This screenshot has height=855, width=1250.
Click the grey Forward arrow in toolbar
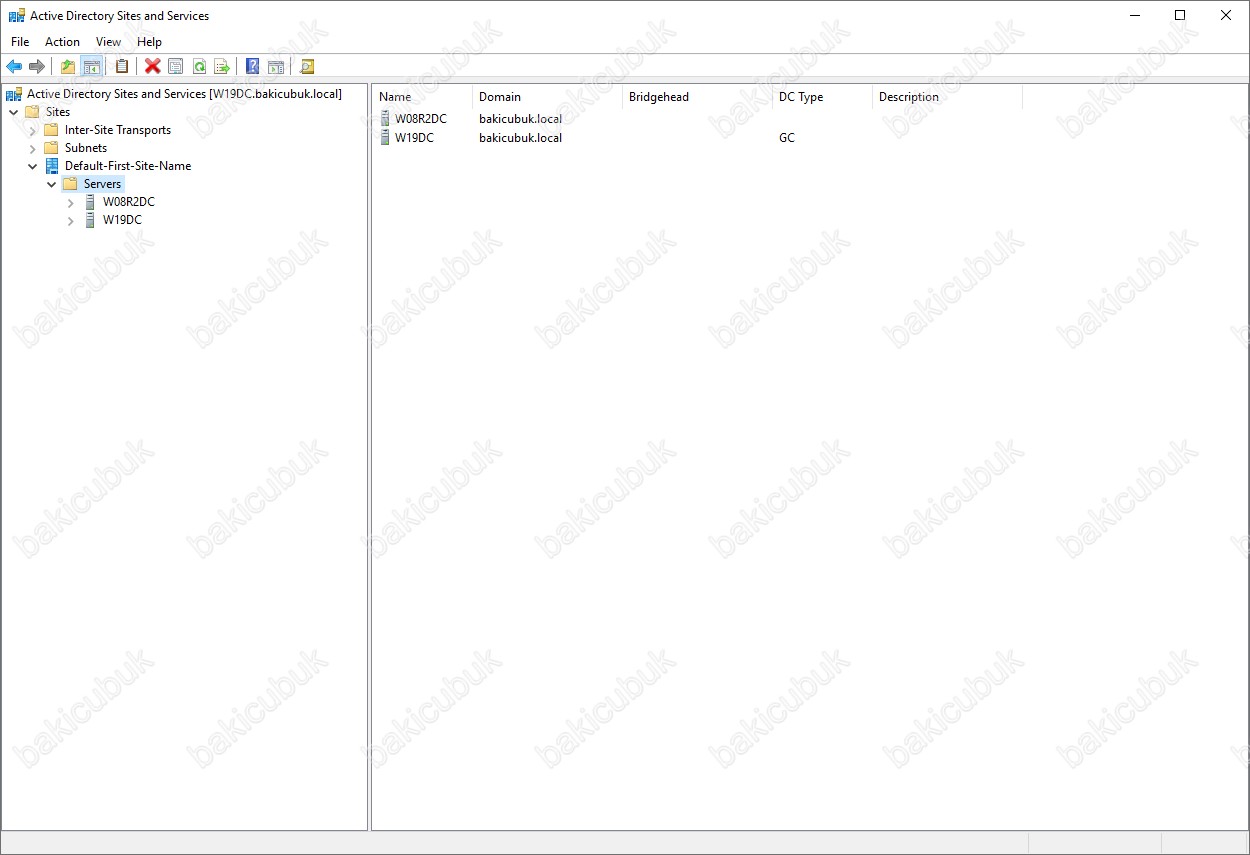coord(37,67)
